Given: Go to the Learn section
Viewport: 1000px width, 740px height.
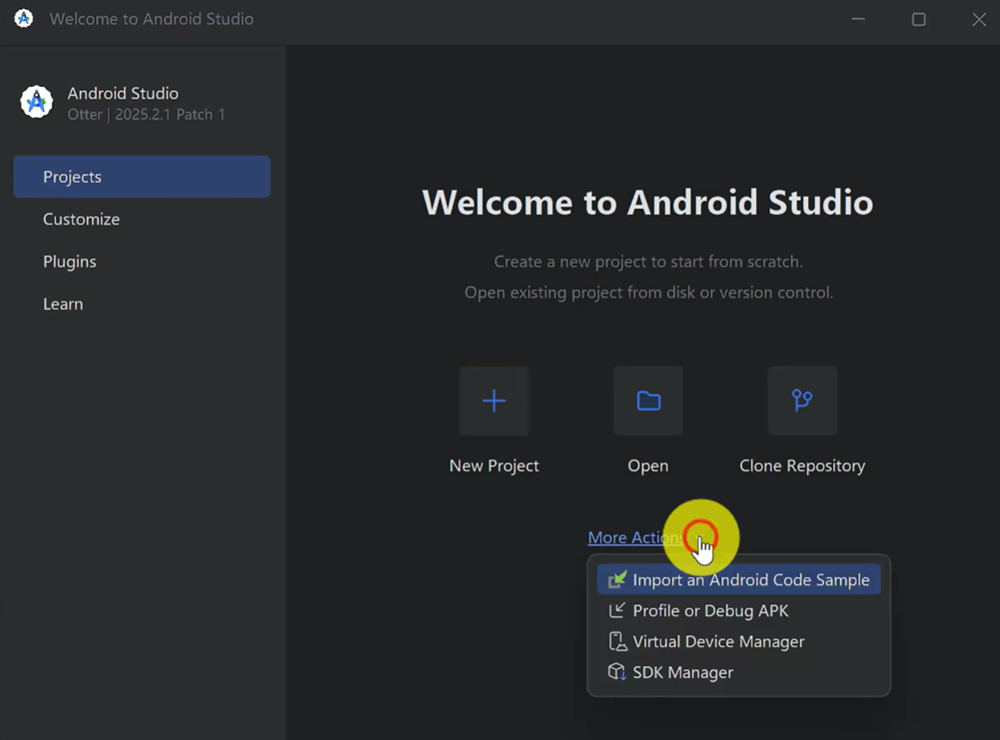Looking at the screenshot, I should [63, 304].
